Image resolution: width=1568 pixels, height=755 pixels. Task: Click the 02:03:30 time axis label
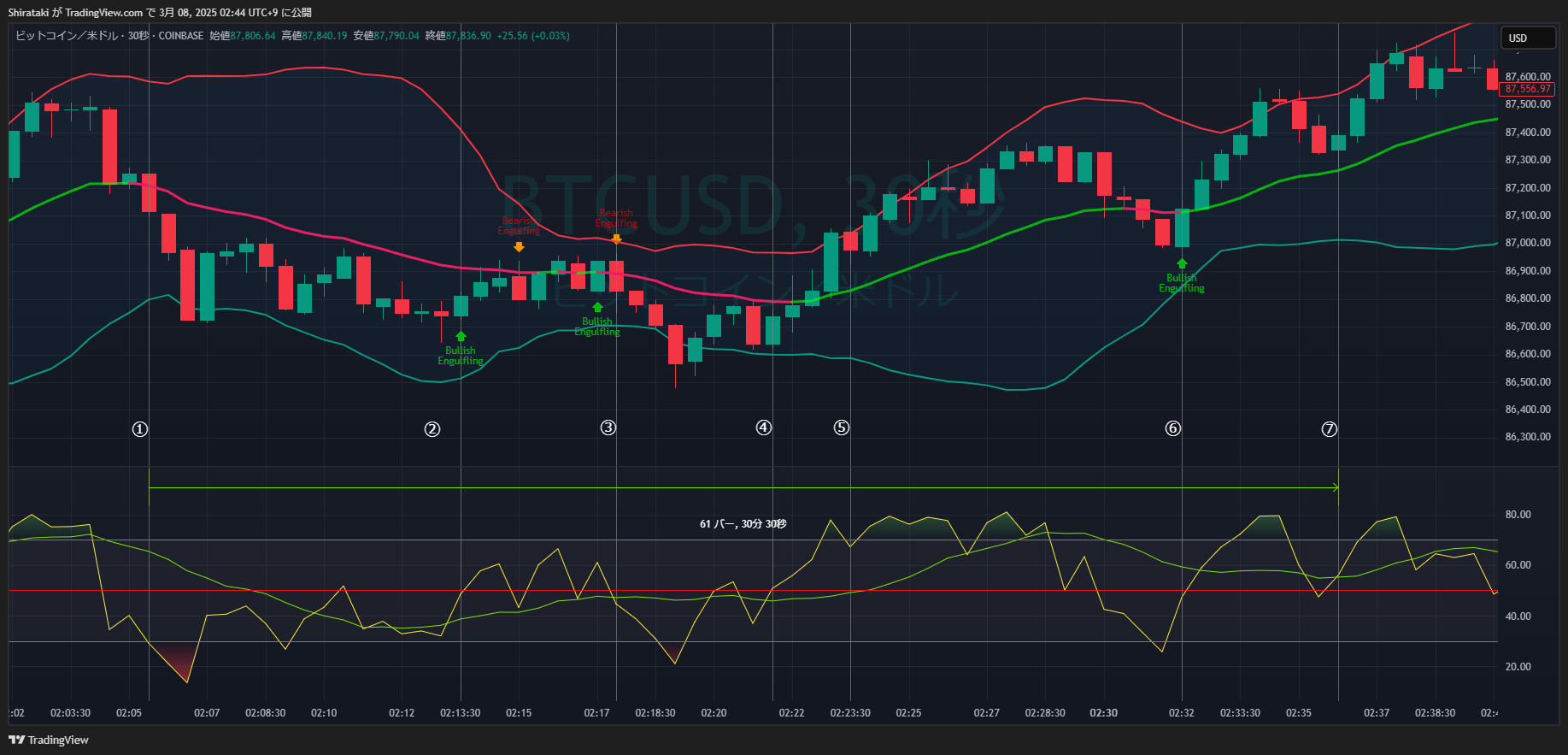70,713
